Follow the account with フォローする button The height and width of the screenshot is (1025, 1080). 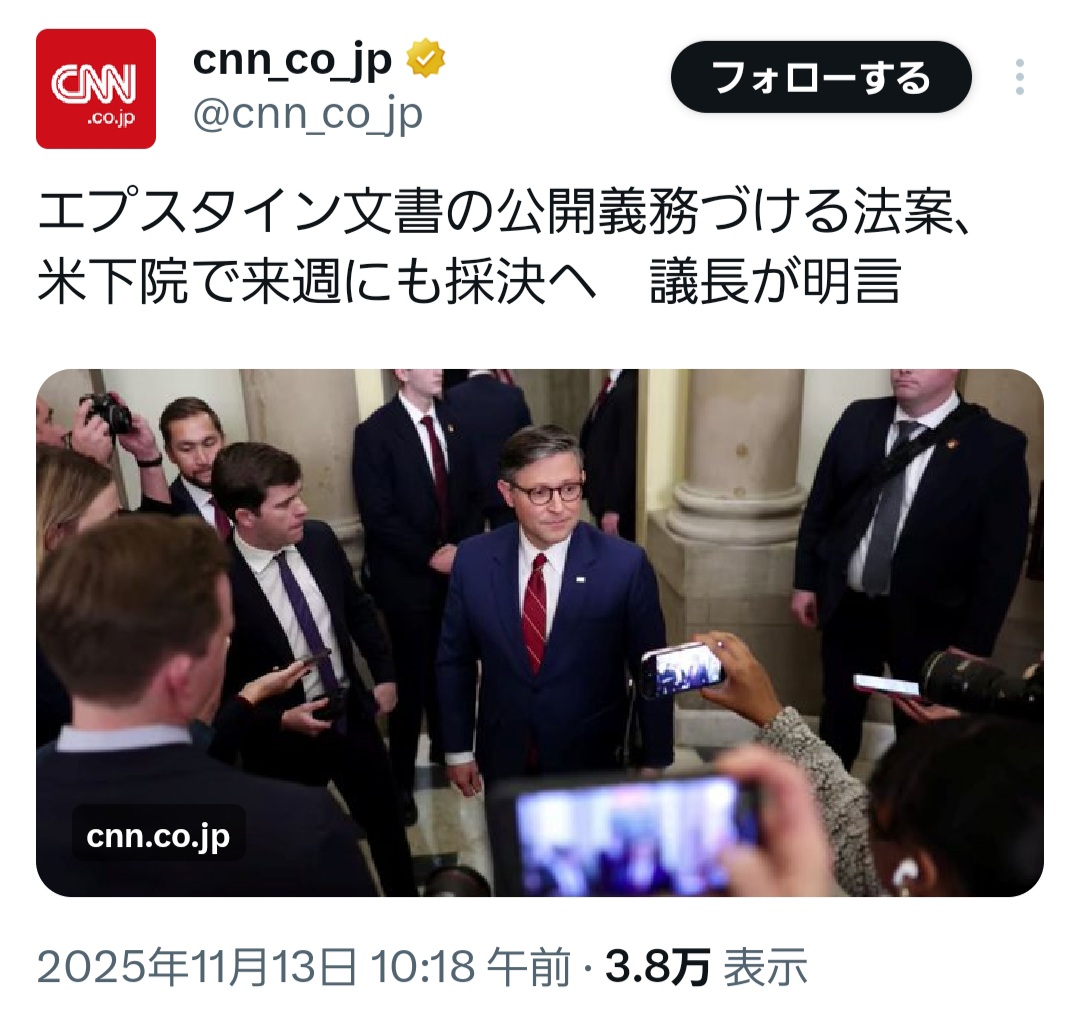click(x=821, y=77)
